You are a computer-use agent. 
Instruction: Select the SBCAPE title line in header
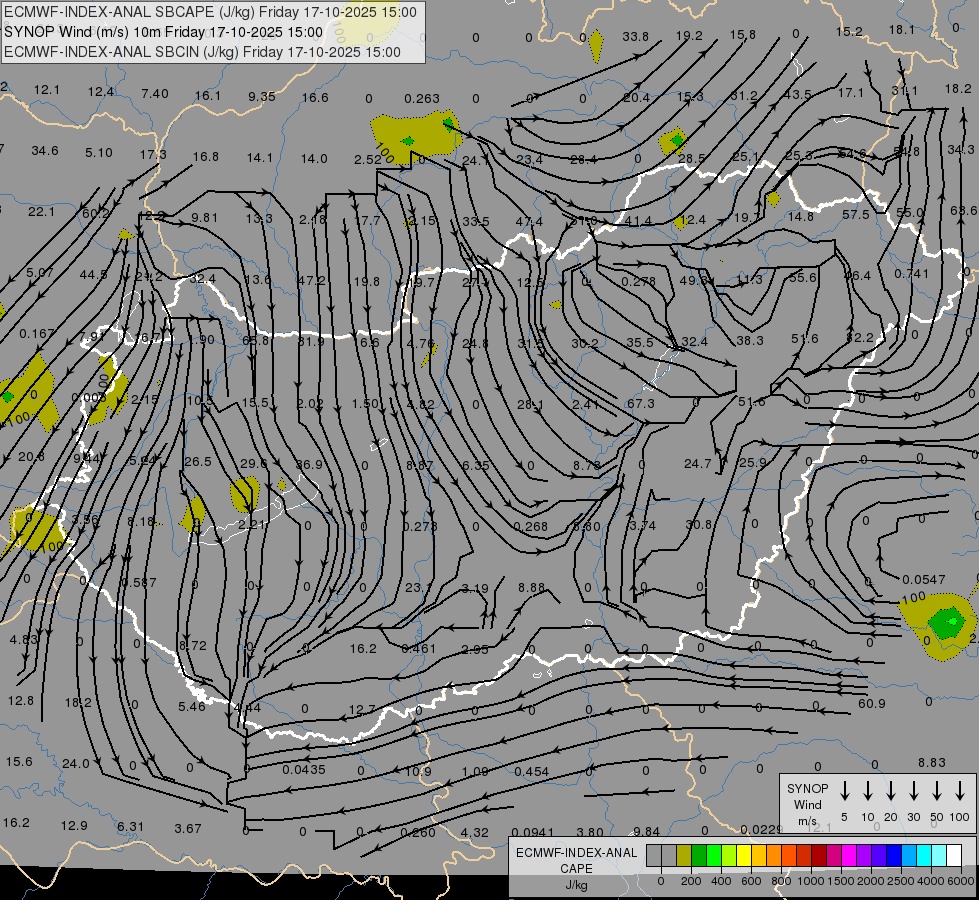click(210, 12)
